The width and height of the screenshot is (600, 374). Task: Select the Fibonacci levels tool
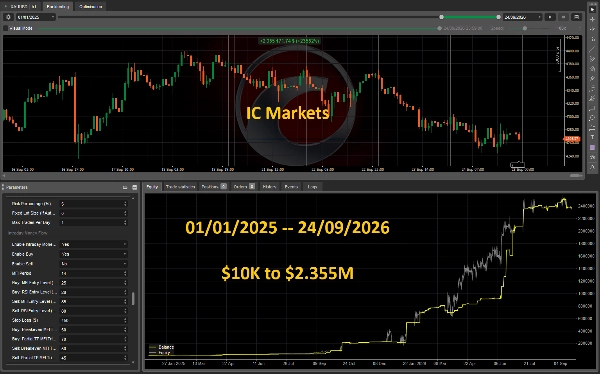tap(592, 88)
